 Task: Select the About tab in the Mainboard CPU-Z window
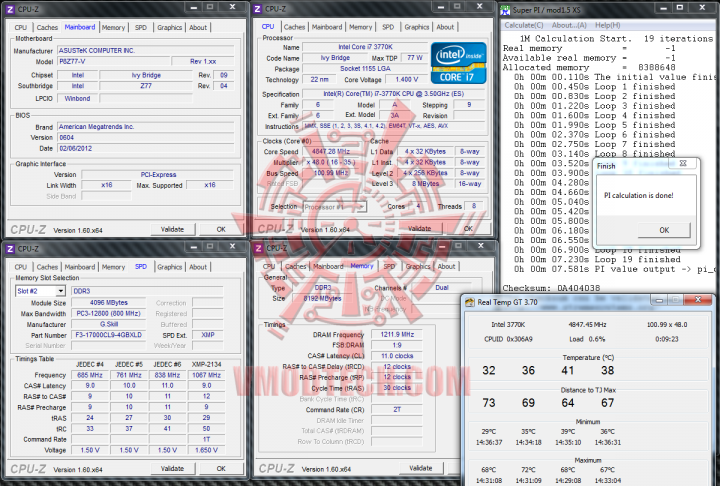coord(198,27)
